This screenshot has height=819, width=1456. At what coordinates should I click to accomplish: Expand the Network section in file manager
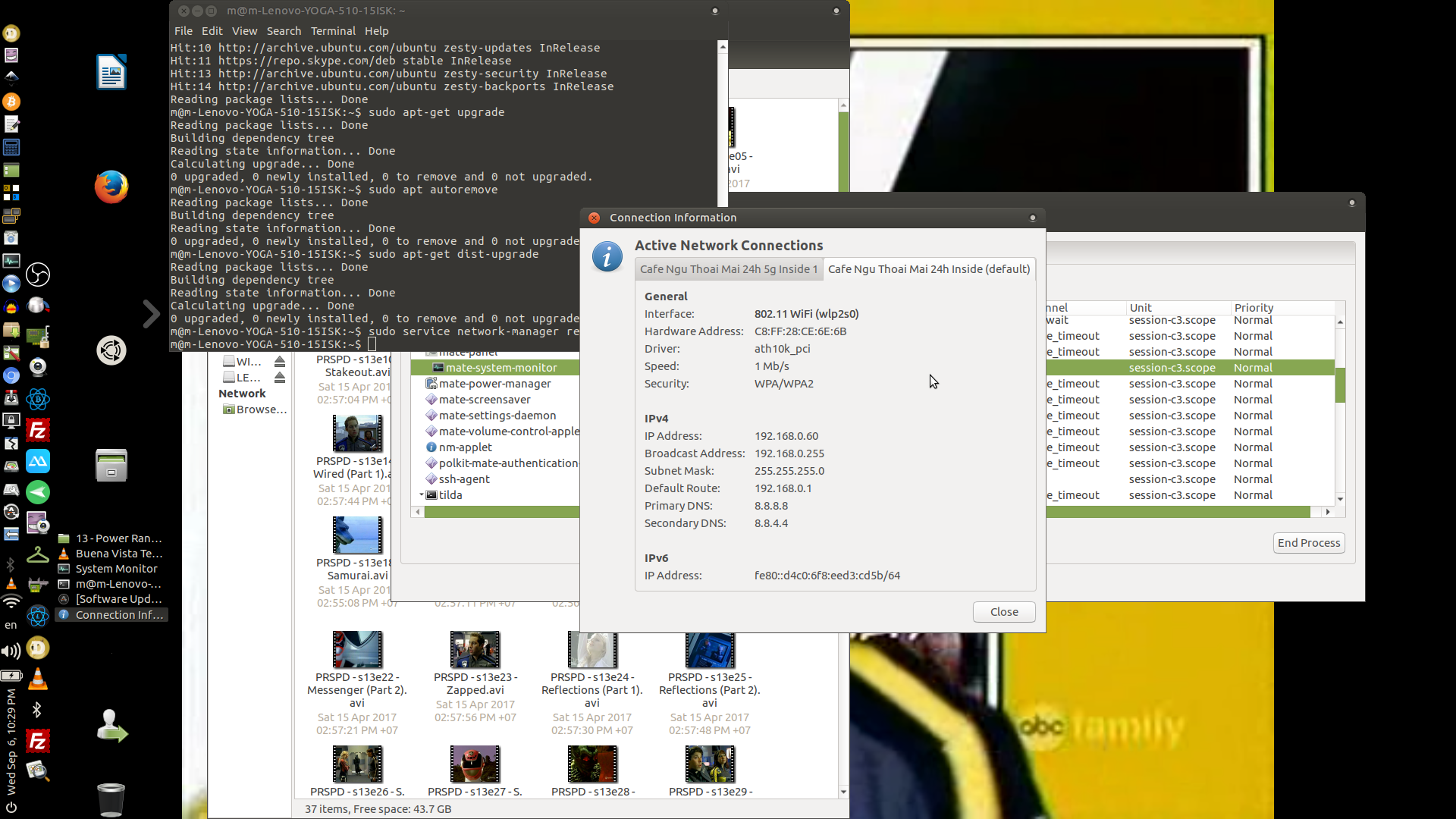click(242, 393)
